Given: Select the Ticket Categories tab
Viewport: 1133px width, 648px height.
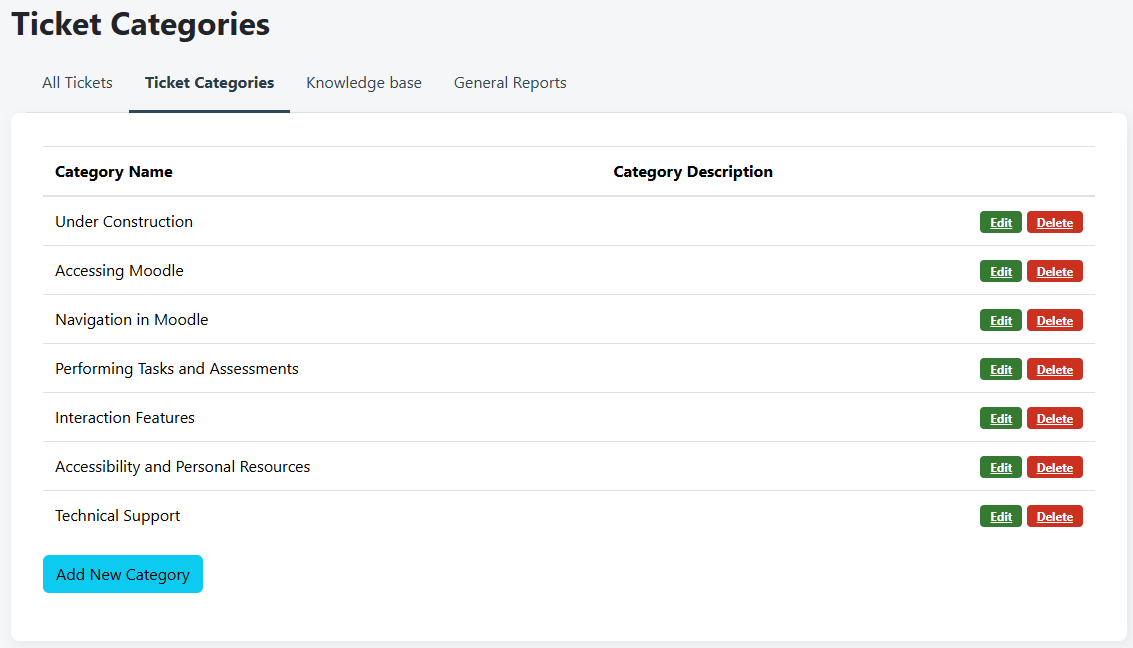Looking at the screenshot, I should pos(209,83).
